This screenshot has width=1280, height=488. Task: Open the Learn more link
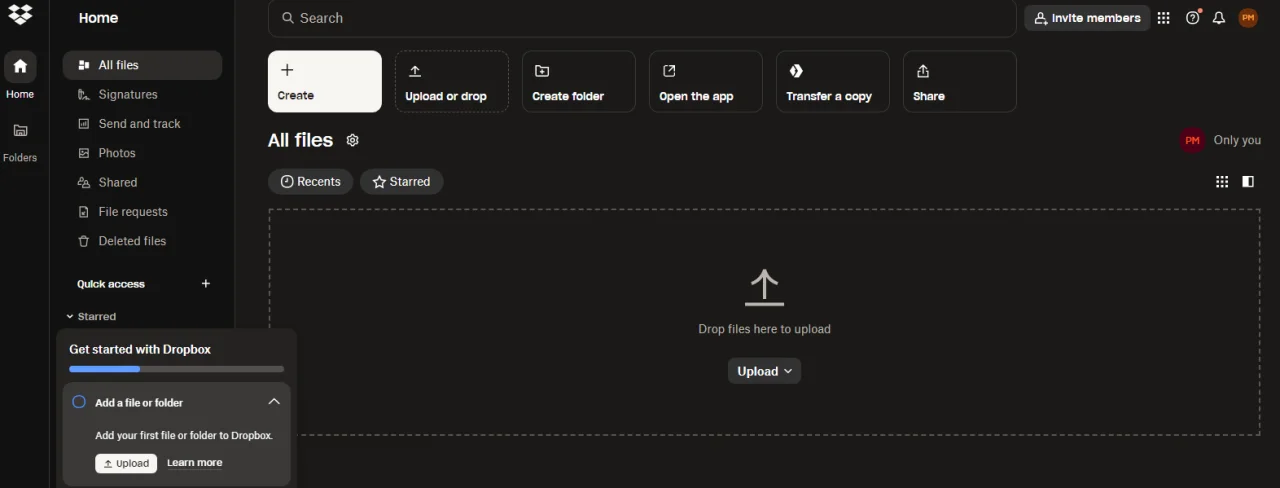pos(194,463)
